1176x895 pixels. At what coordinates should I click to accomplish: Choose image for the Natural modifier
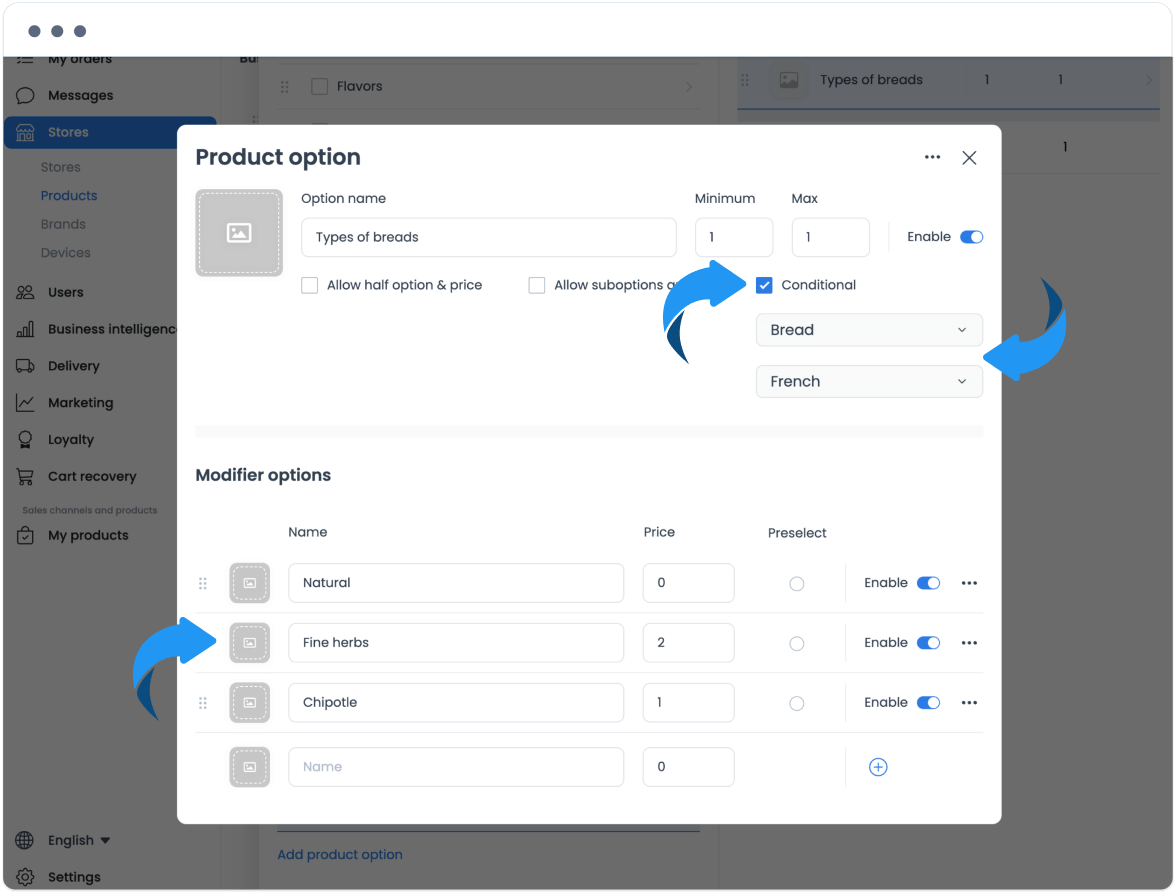pyautogui.click(x=250, y=583)
